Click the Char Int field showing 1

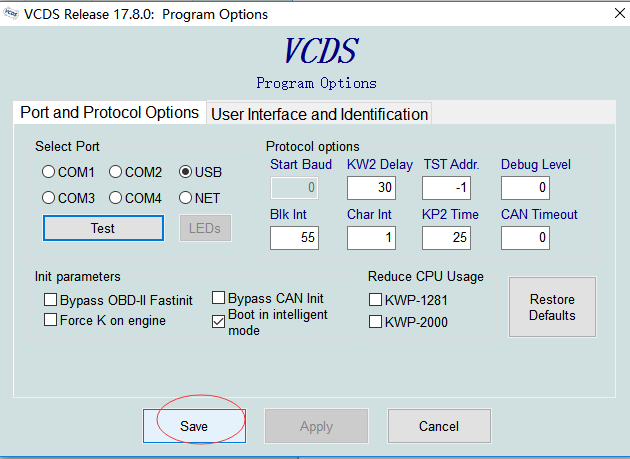(x=371, y=238)
